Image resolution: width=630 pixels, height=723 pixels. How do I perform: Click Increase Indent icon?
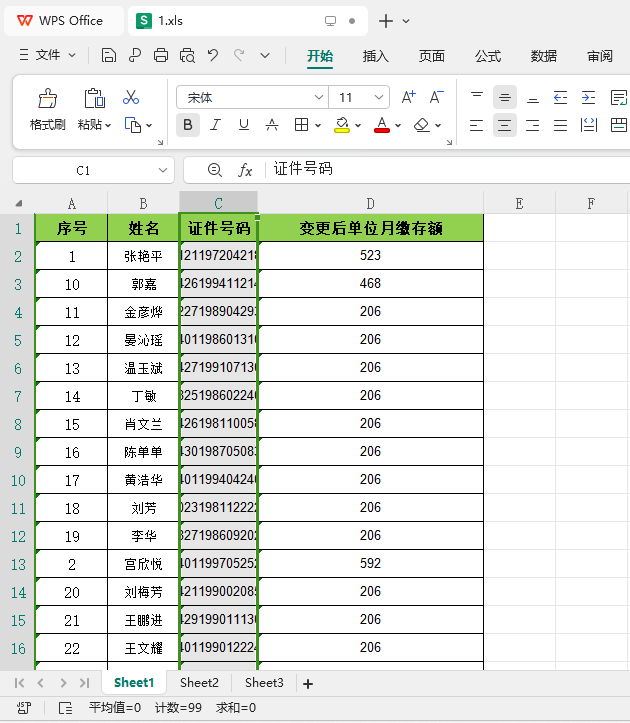pyautogui.click(x=588, y=97)
